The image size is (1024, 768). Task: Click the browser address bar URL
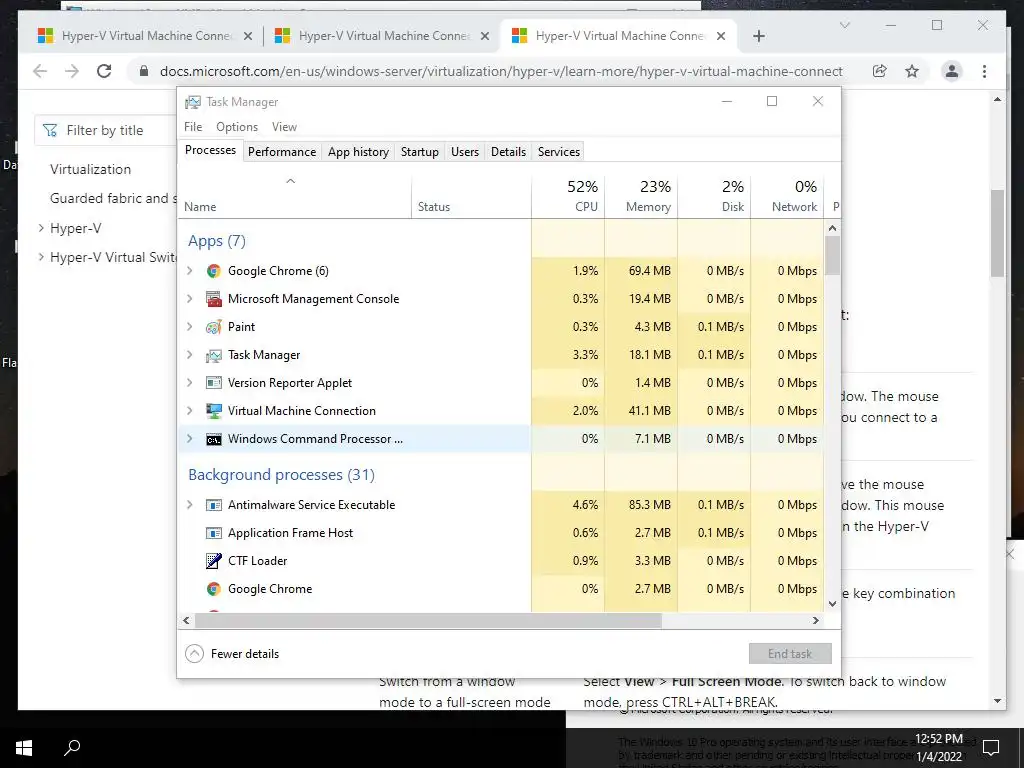[501, 71]
